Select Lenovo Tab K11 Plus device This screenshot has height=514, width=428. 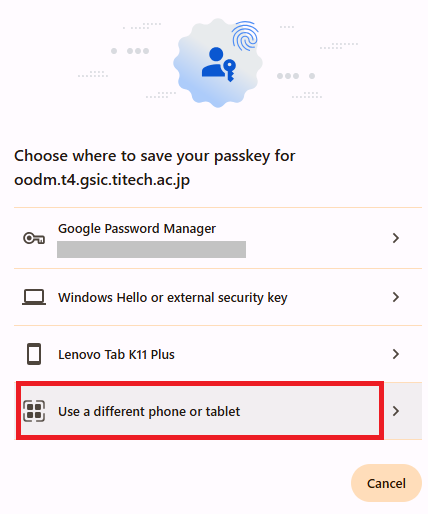(x=218, y=354)
